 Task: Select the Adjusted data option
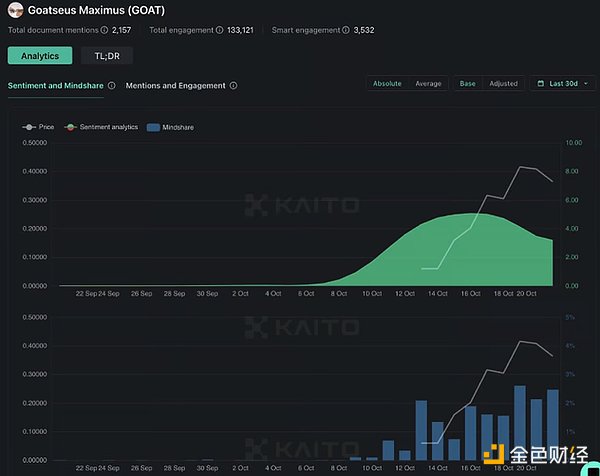pos(503,83)
